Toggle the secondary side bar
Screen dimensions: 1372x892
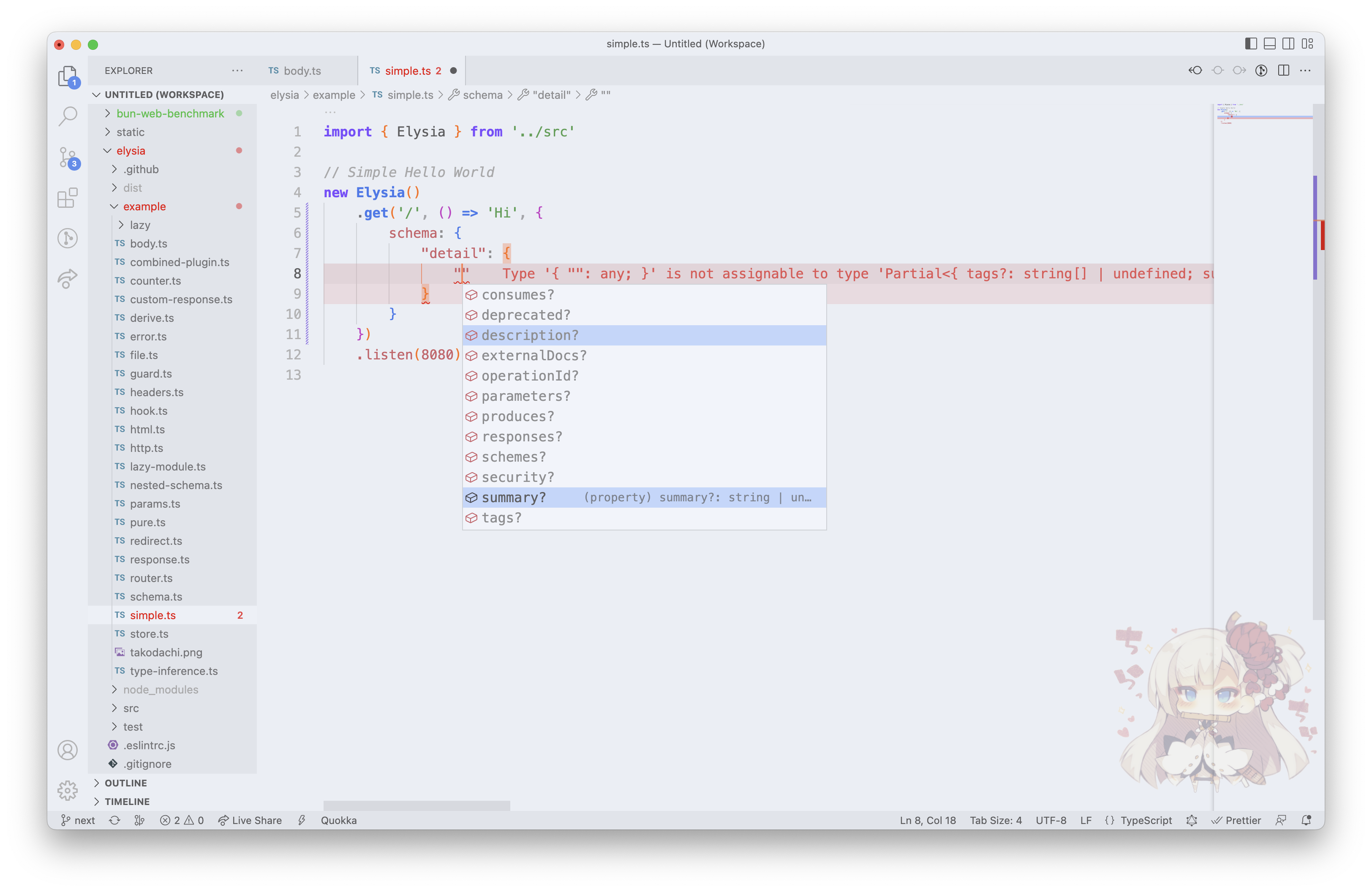pyautogui.click(x=1288, y=43)
